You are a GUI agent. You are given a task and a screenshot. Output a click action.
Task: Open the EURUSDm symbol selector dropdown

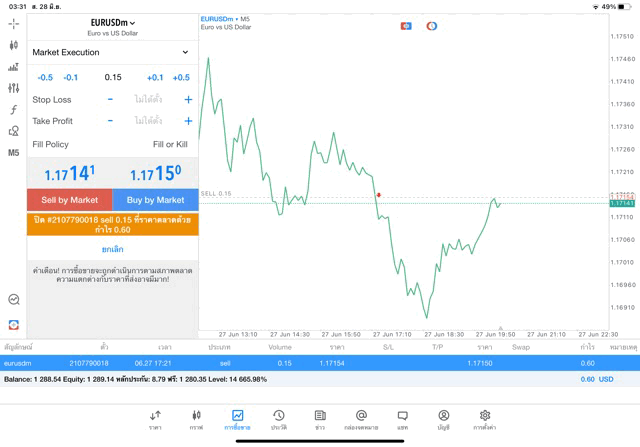[x=112, y=22]
